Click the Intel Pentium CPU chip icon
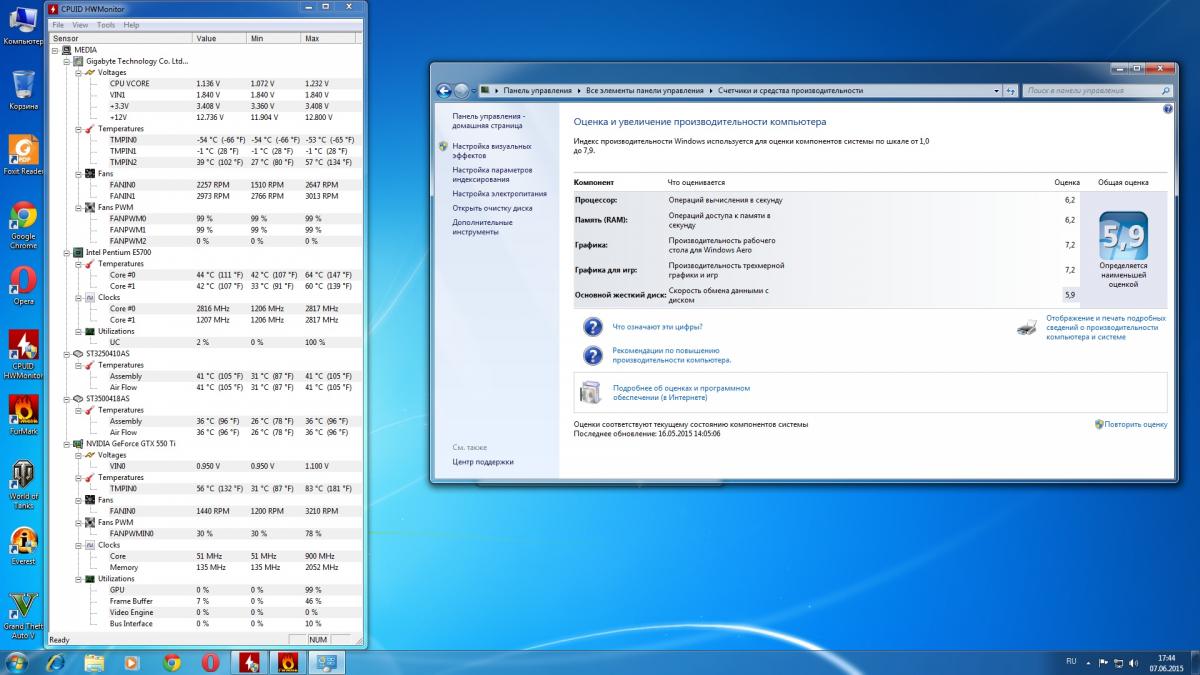 78,252
